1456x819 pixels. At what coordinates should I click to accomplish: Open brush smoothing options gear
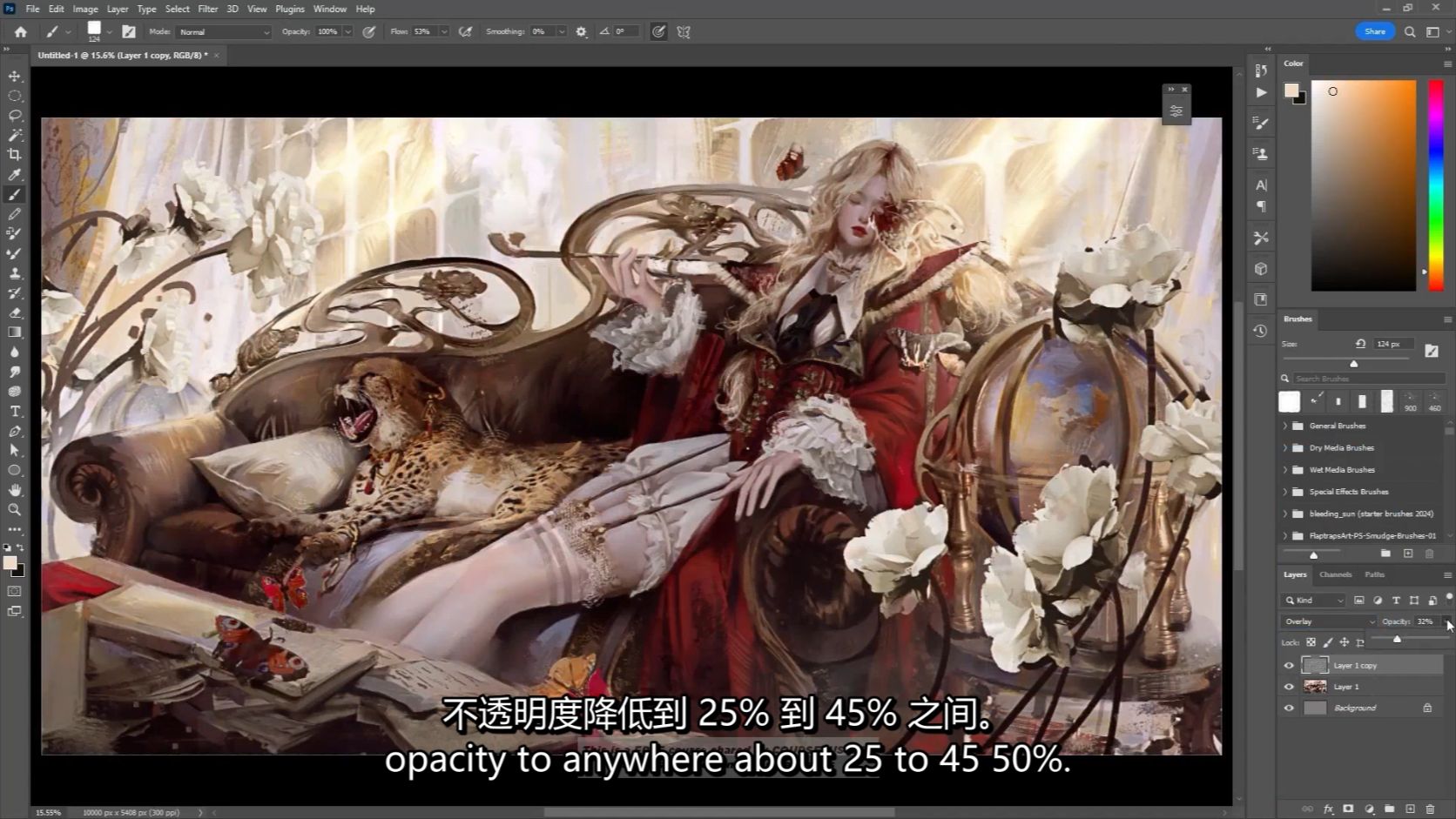582,32
